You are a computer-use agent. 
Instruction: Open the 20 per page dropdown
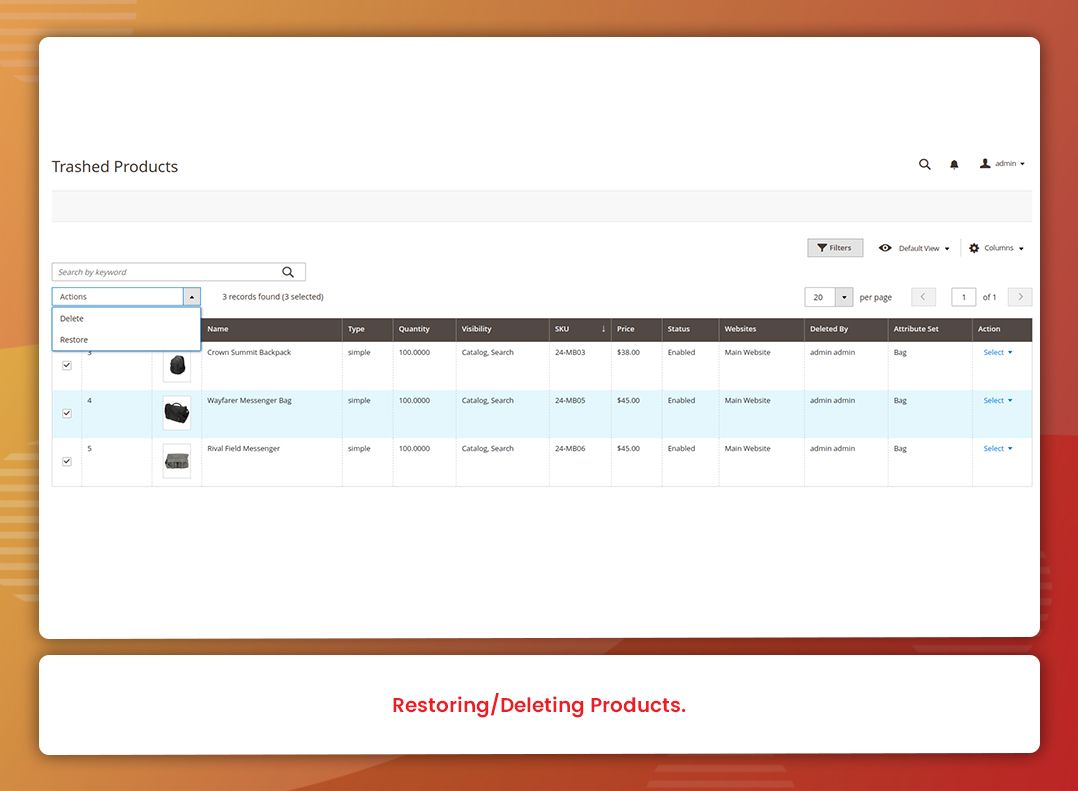841,296
